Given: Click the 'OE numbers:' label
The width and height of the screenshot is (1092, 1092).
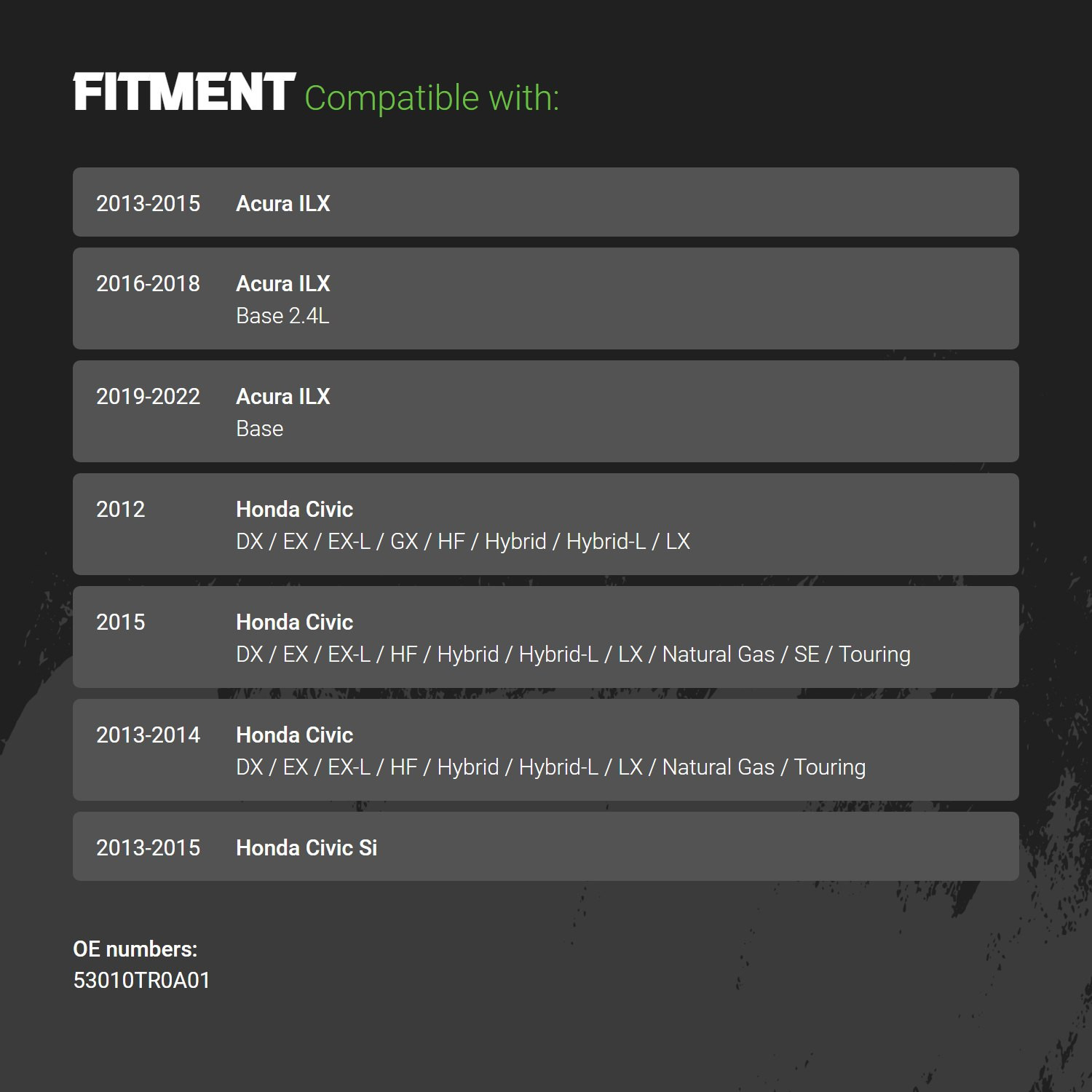Looking at the screenshot, I should 135,949.
